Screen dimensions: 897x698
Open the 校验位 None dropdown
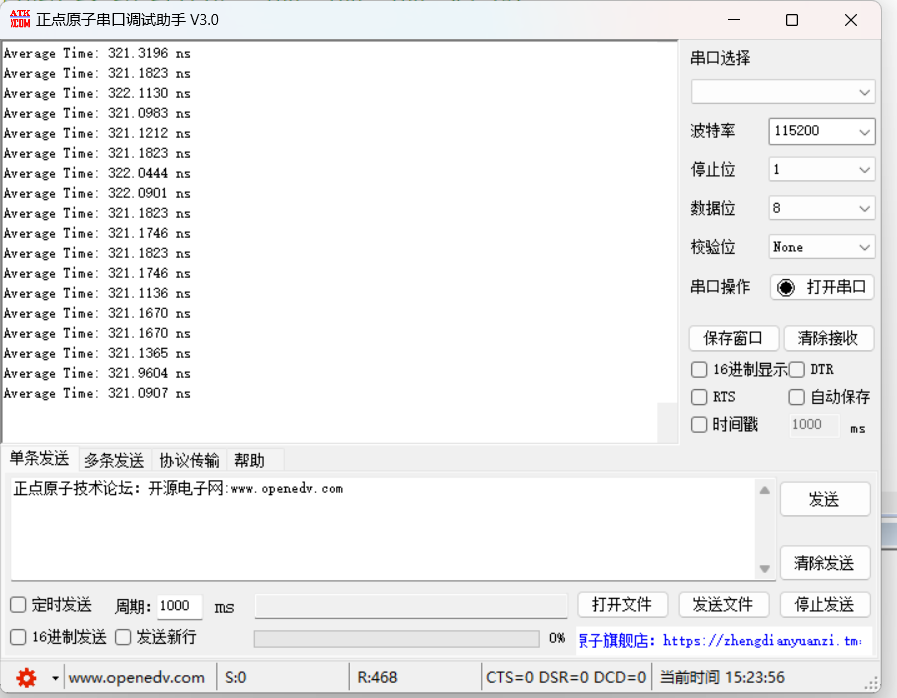[821, 247]
